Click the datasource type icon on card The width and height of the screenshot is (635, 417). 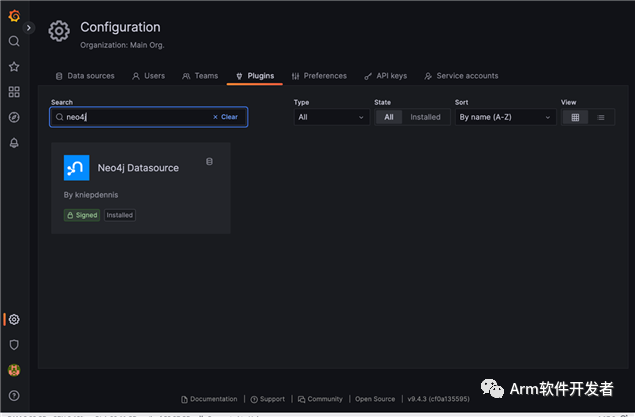coord(209,162)
